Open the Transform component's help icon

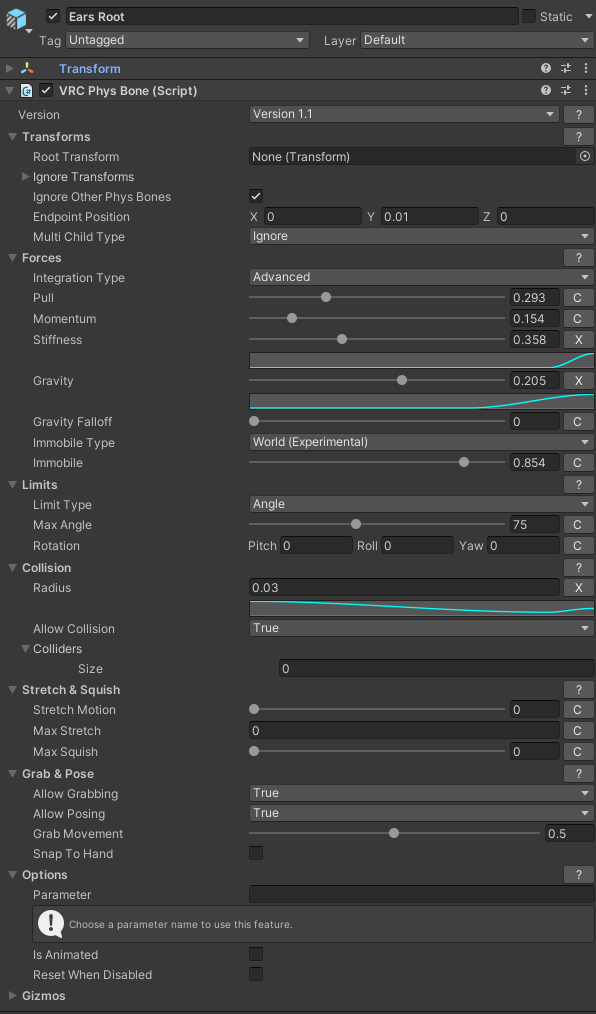(x=546, y=69)
